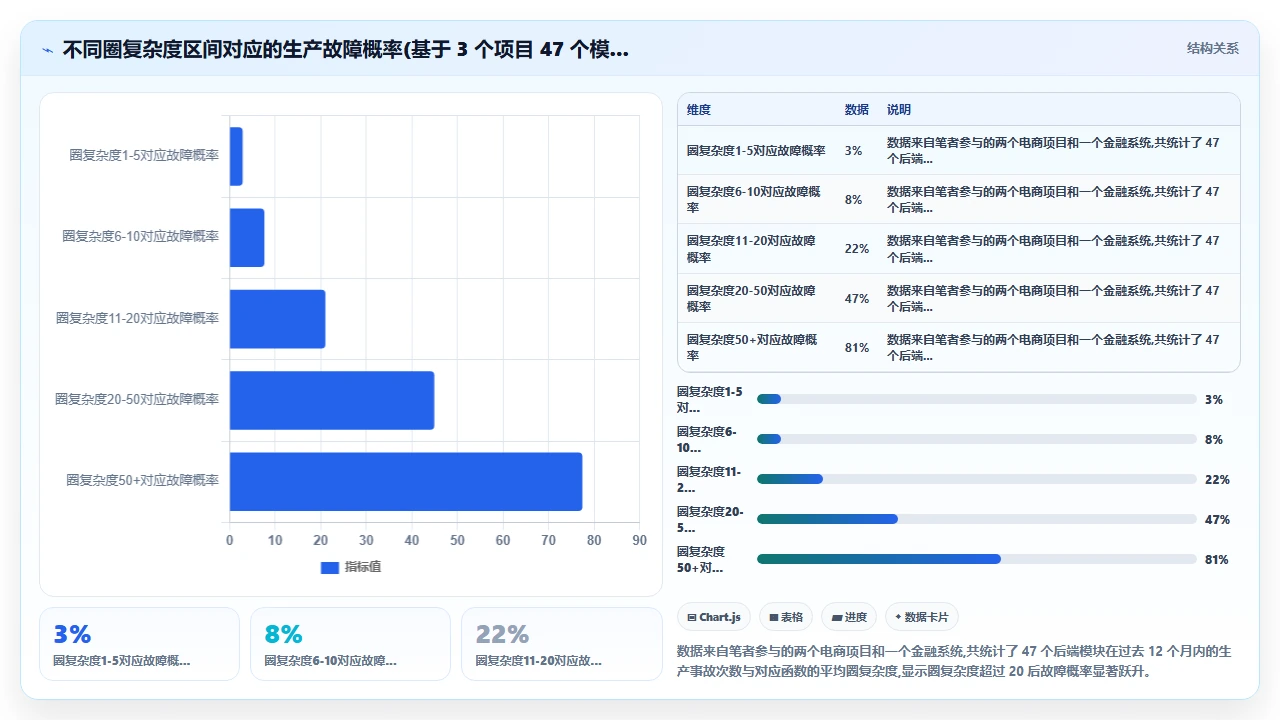The height and width of the screenshot is (720, 1280).
Task: Click the 圈复杂度6-10 chart bar
Action: [x=247, y=237]
